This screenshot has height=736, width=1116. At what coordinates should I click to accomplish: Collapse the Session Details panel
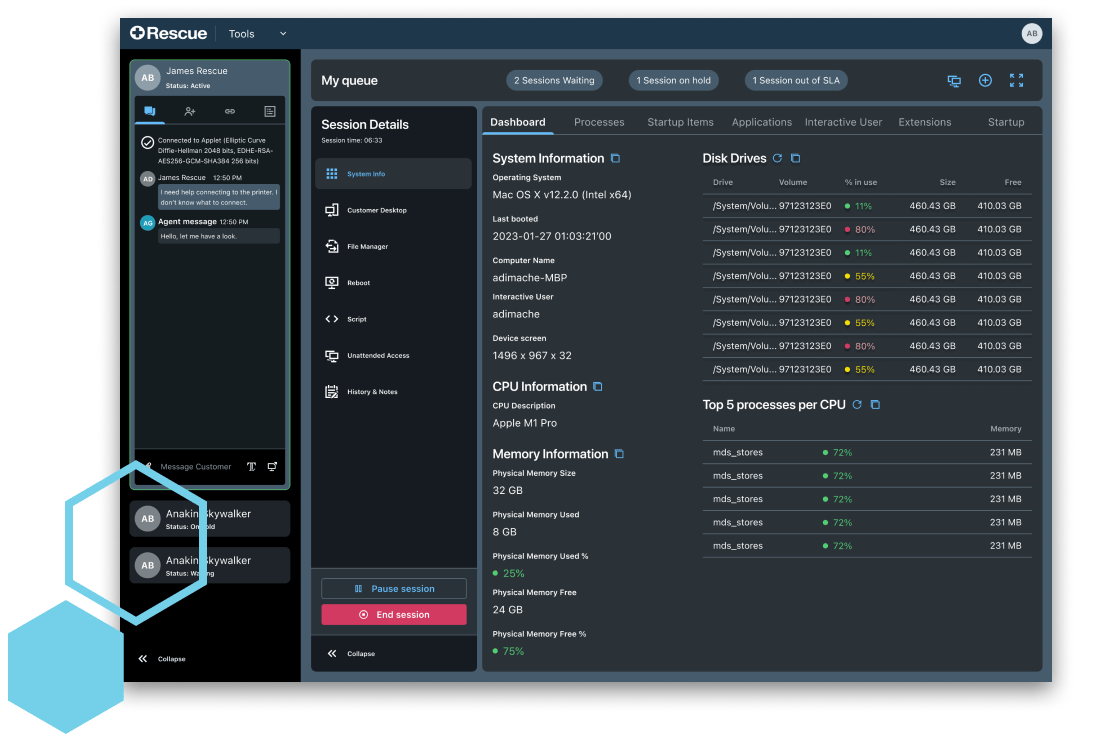(352, 653)
